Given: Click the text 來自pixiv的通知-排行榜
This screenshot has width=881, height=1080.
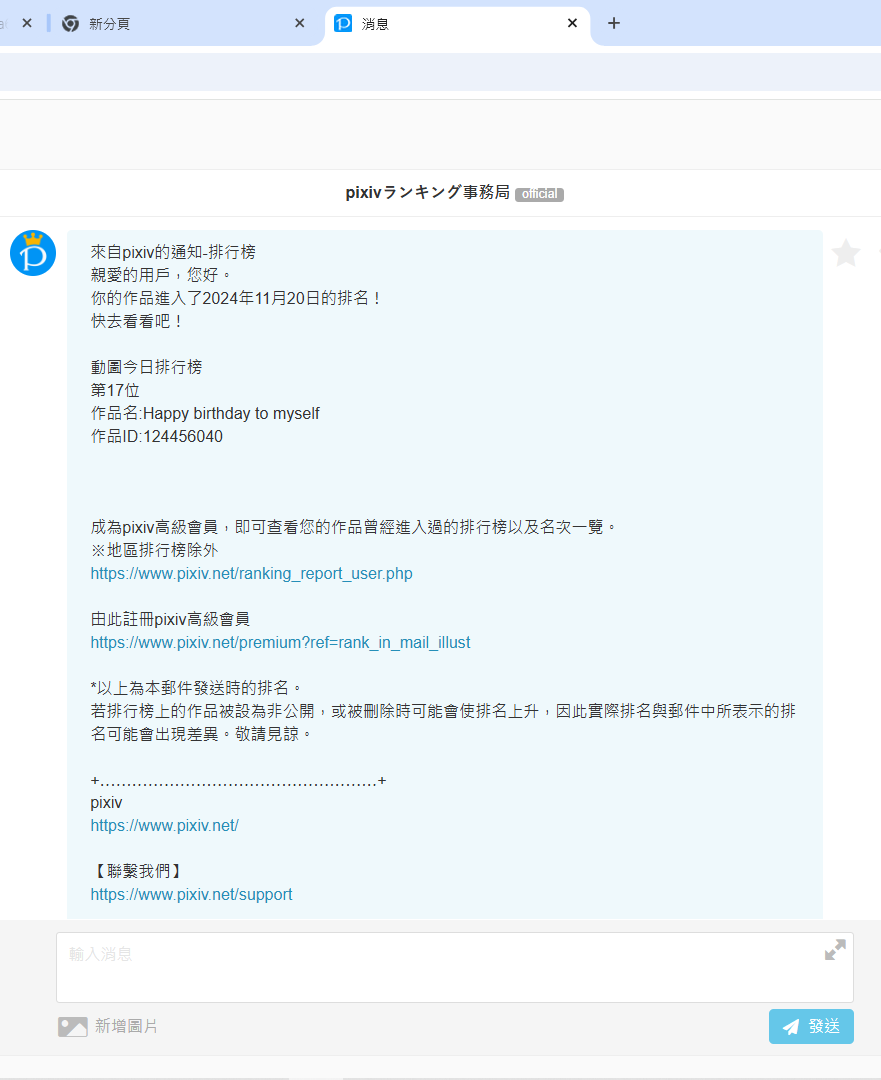Looking at the screenshot, I should click(x=173, y=252).
